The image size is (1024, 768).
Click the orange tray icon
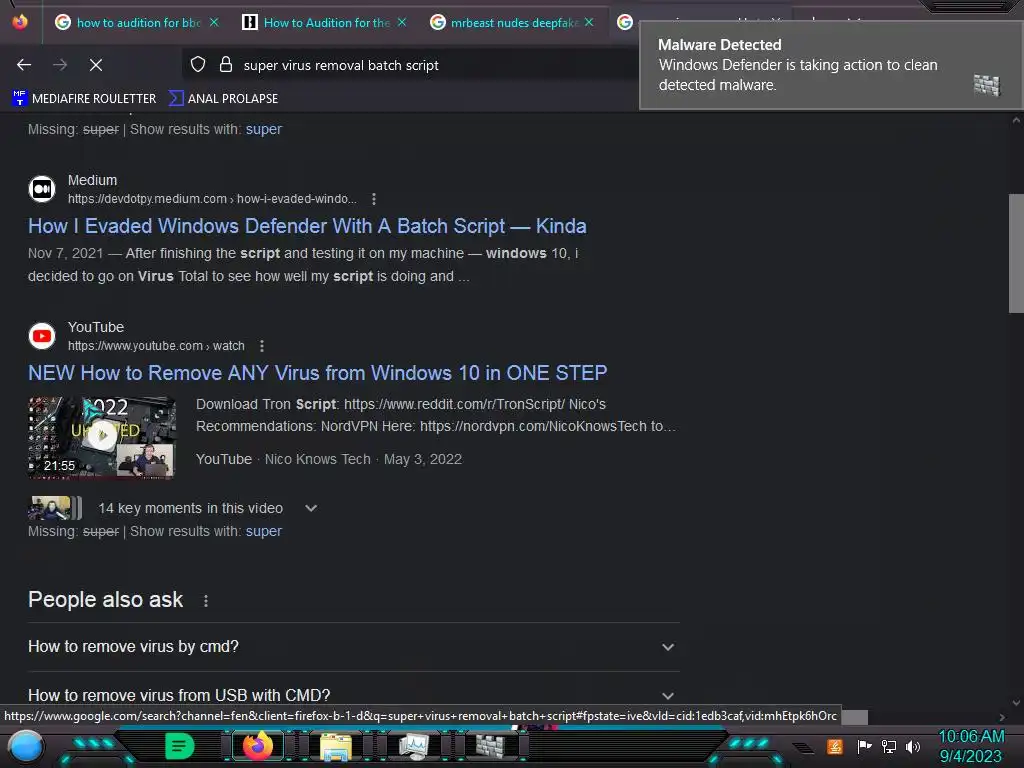(x=835, y=746)
